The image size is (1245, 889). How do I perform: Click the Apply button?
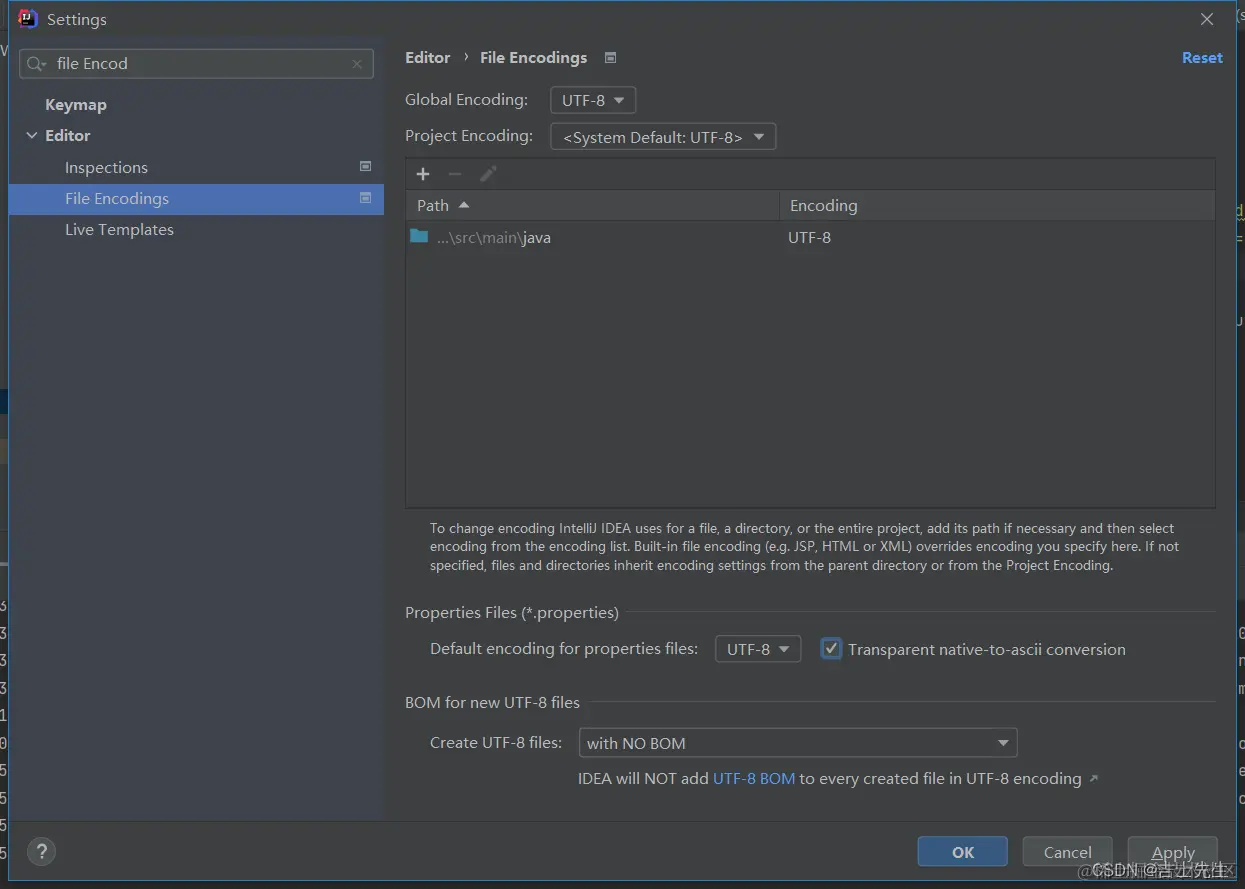(1173, 852)
